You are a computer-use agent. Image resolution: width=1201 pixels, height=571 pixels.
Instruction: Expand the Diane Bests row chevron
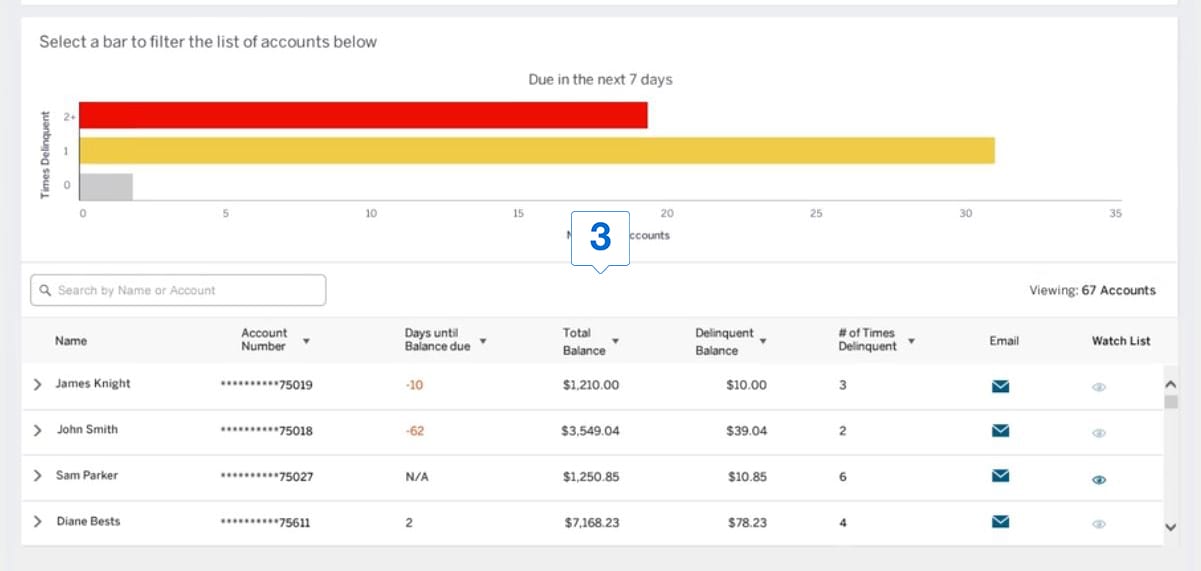tap(38, 522)
